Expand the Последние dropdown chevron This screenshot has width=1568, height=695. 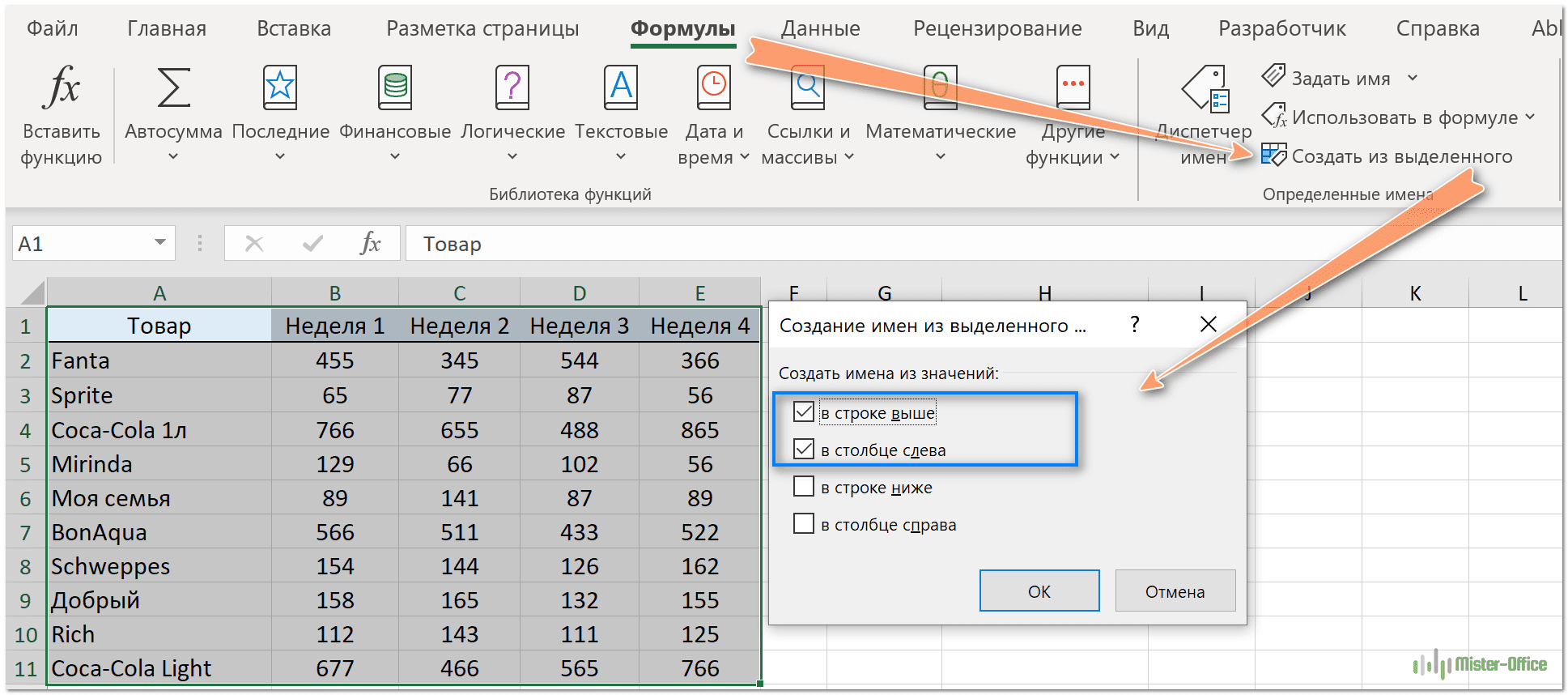[x=280, y=156]
